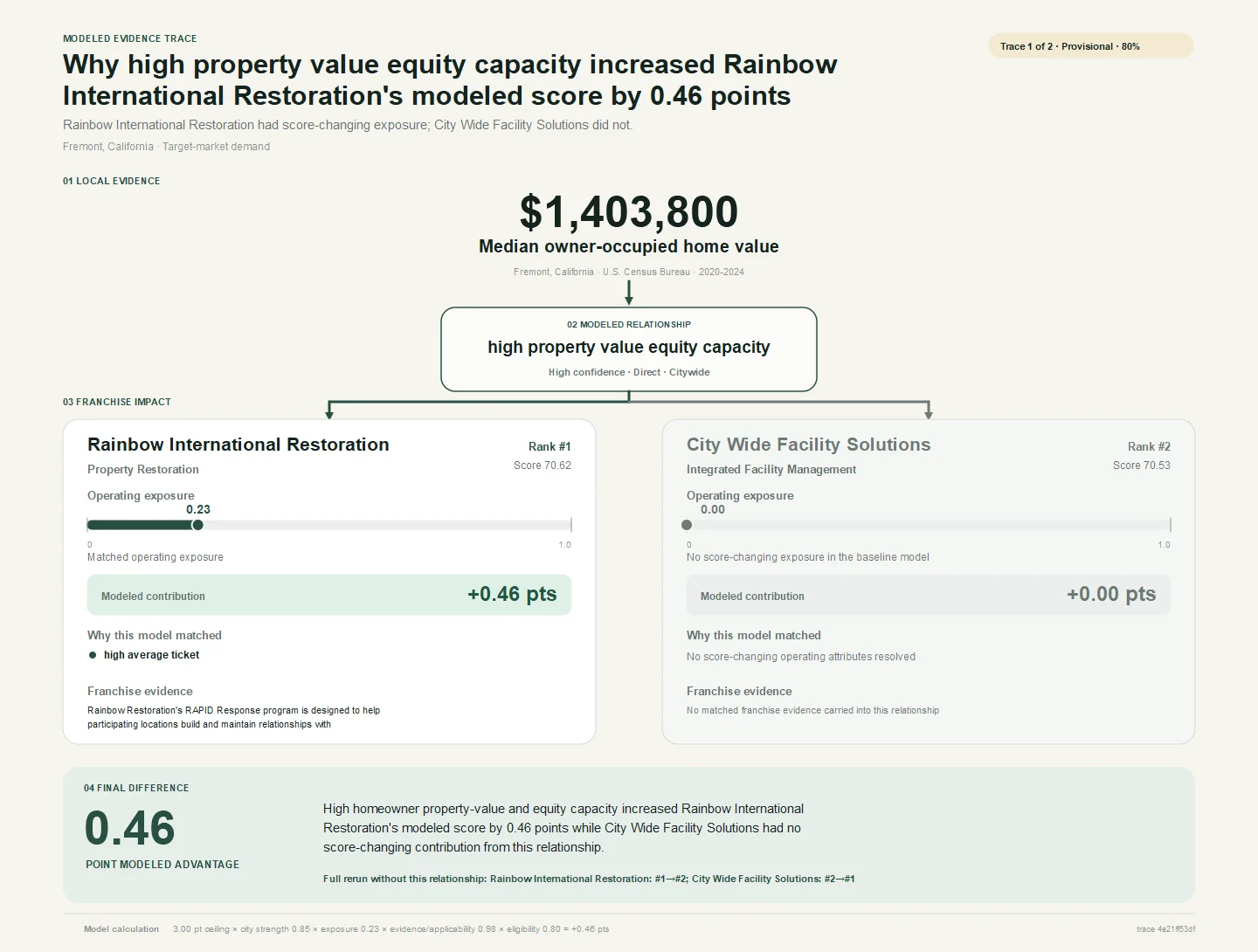Click the MODELED EVIDENCE TRACE header label
Screen dimensions: 1258x952
pos(130,38)
